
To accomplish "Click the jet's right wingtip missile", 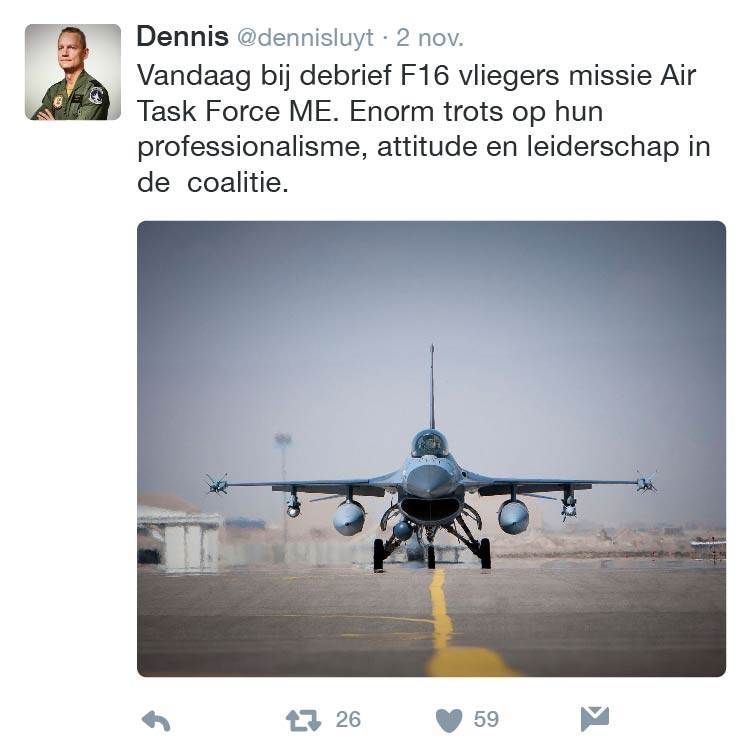I will pyautogui.click(x=647, y=483).
